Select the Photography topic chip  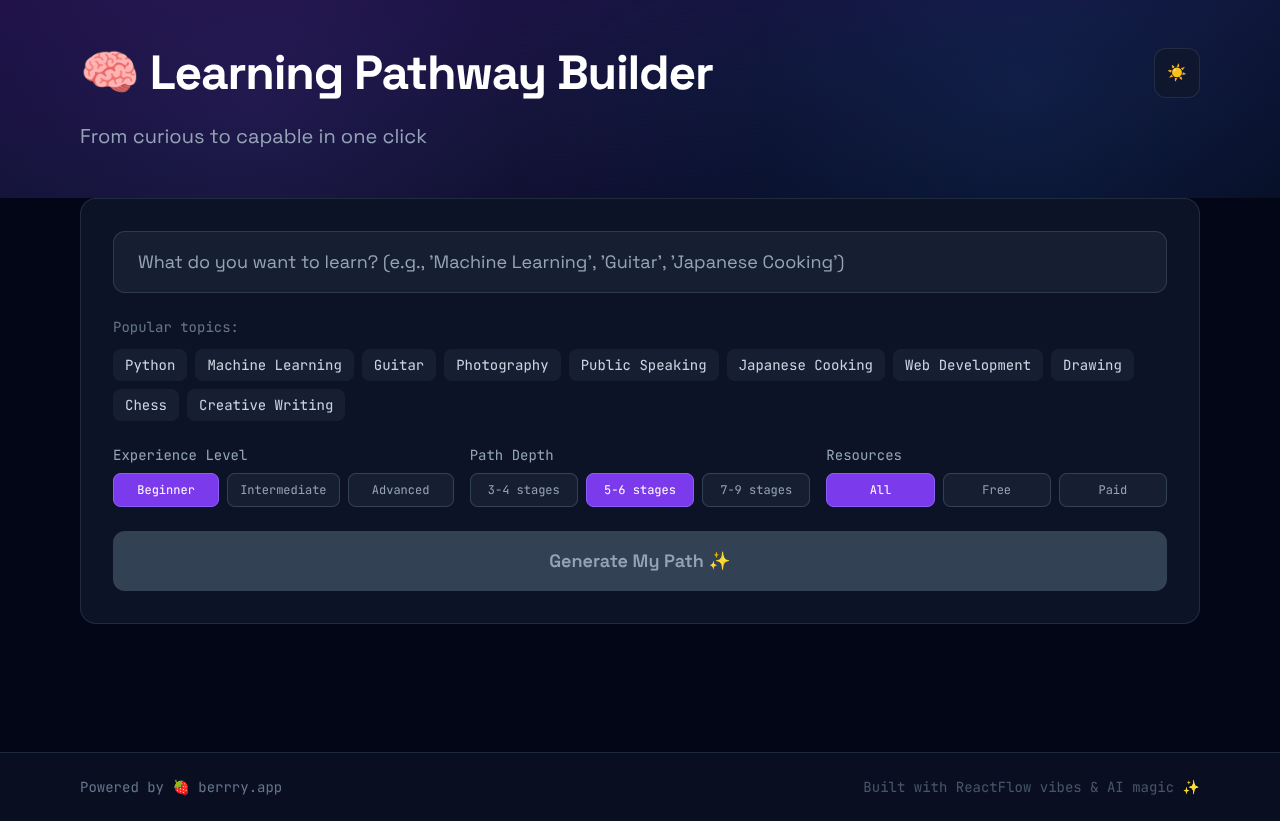coord(502,365)
